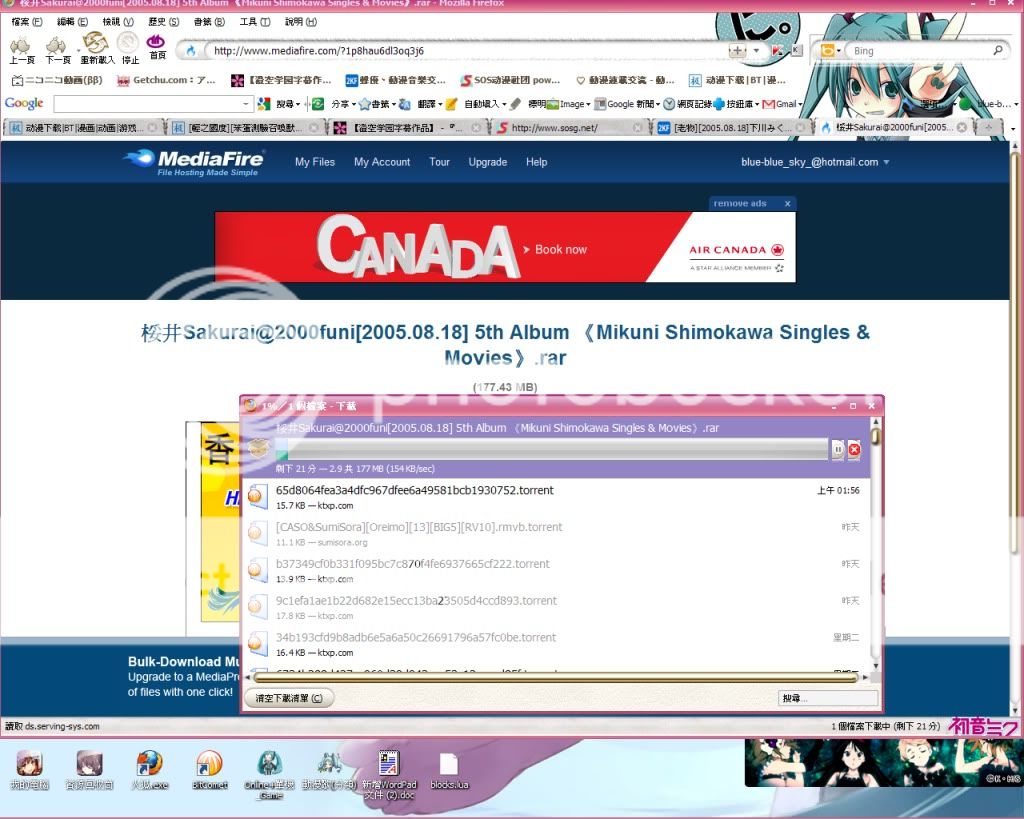Open the BitComet desktop shortcut

(209, 765)
